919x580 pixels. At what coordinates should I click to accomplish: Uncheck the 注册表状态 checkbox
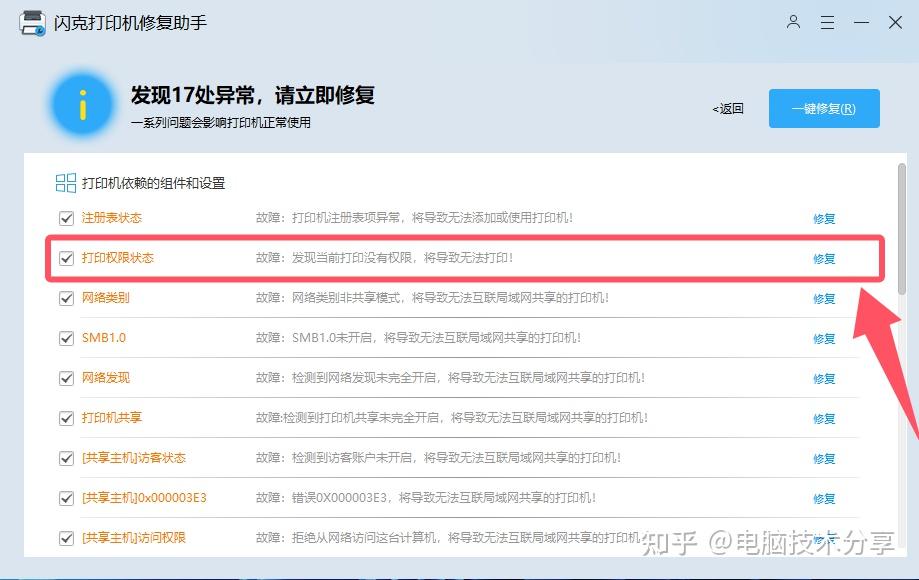pos(66,219)
